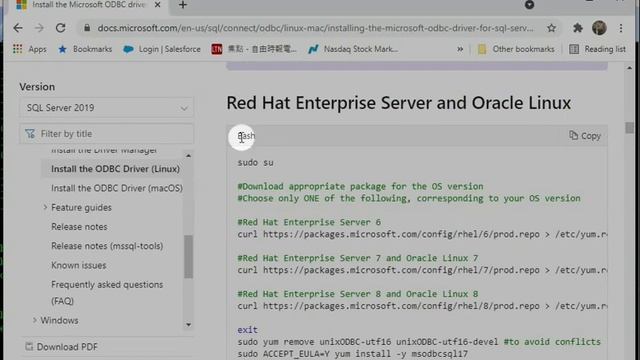Click the sidebar scroll up arrow

coord(188,156)
